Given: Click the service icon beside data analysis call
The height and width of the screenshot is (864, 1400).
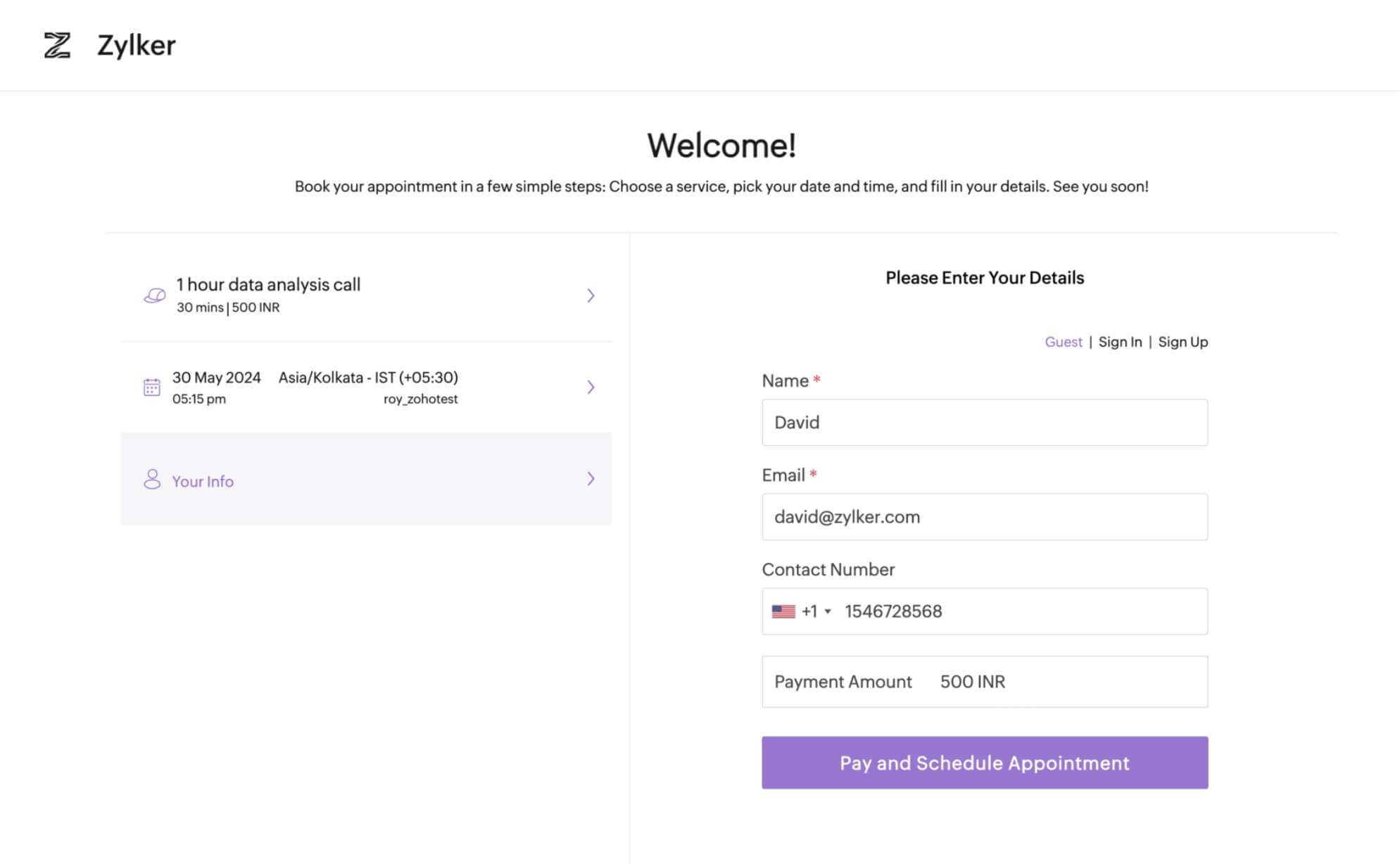Looking at the screenshot, I should point(154,296).
